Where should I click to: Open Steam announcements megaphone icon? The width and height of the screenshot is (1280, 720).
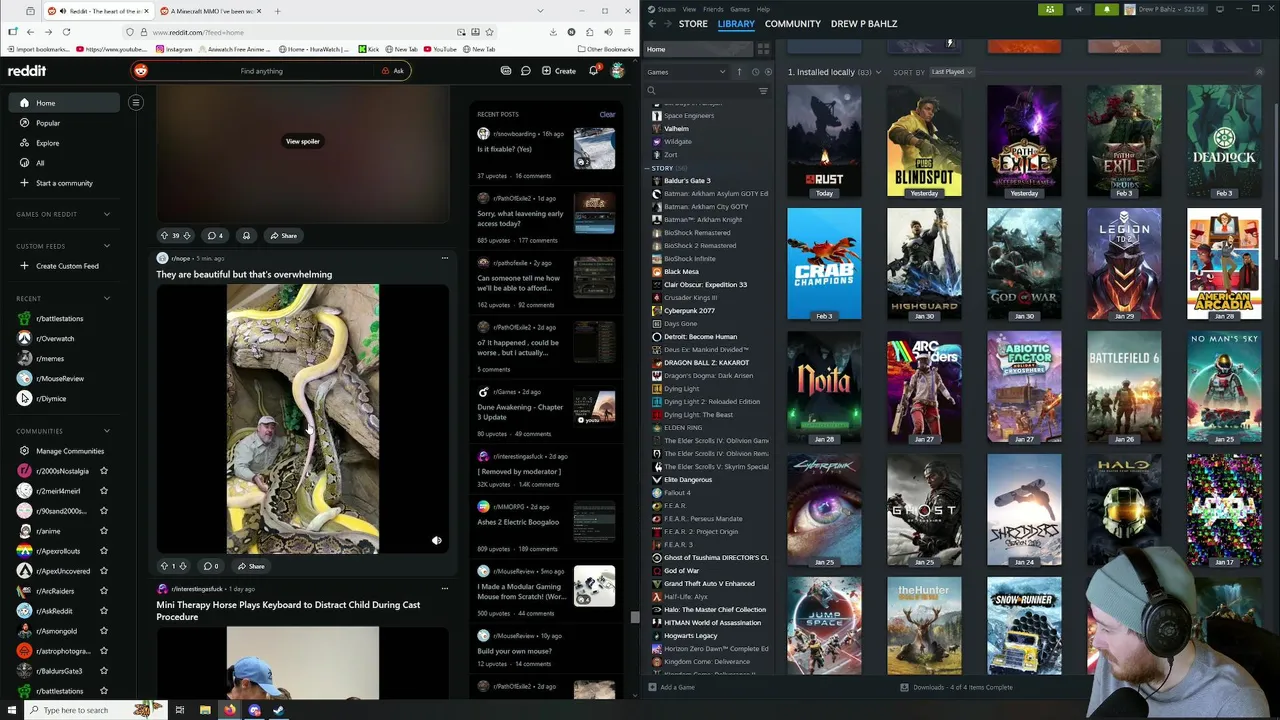1079,9
